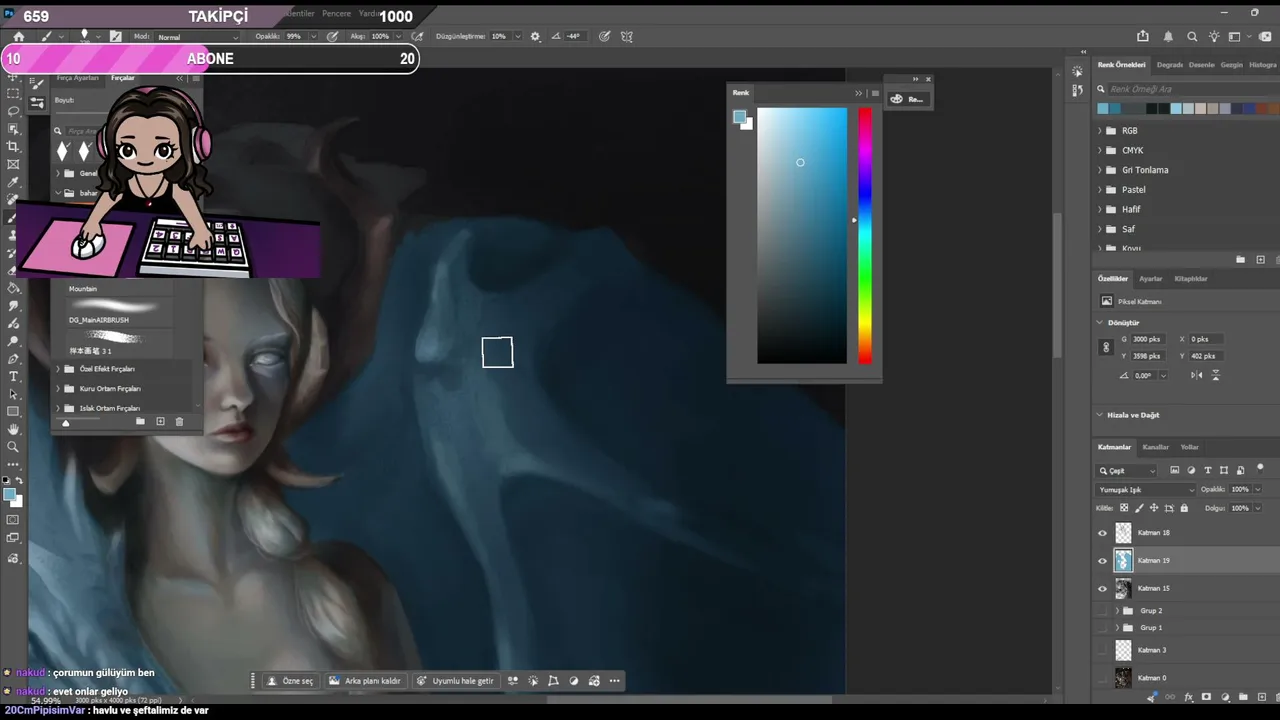Select the Katman 0 layer thumbnail
Image resolution: width=1280 pixels, height=720 pixels.
point(1123,678)
